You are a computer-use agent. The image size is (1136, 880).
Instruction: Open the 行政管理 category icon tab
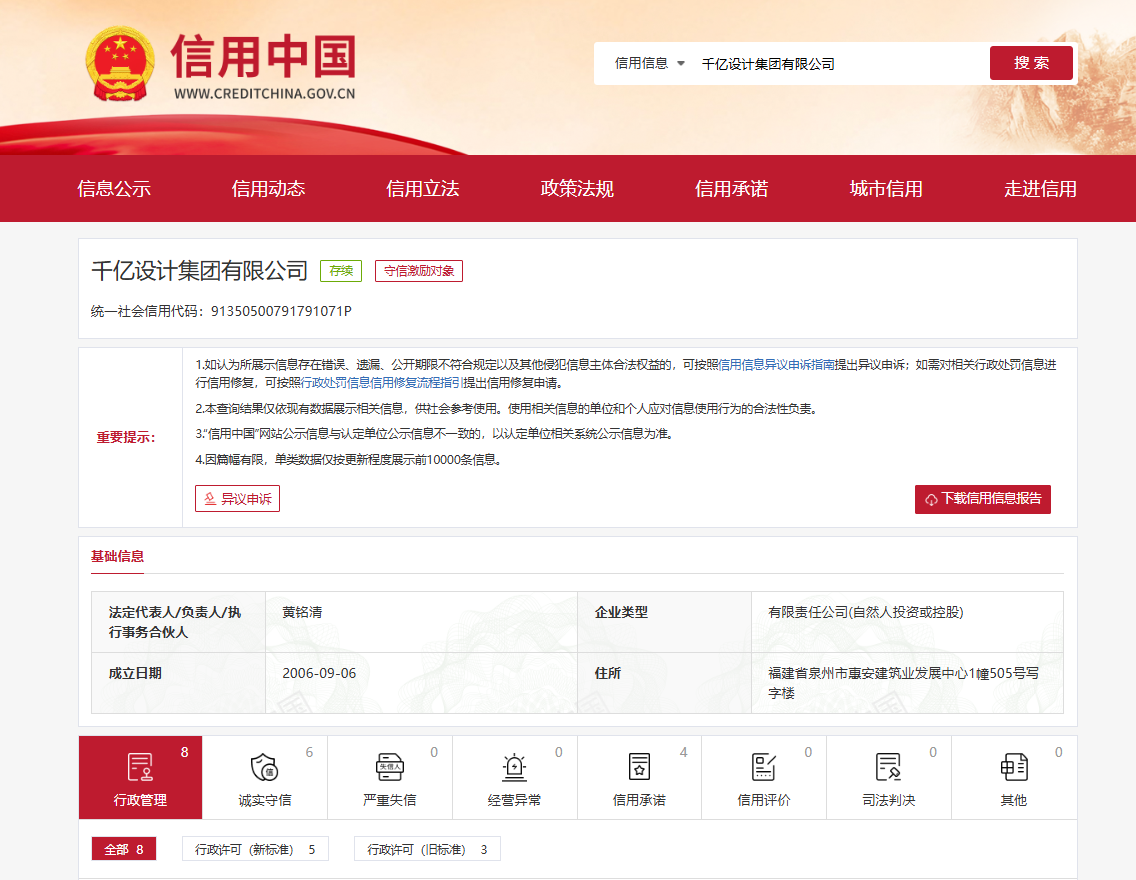click(x=140, y=768)
